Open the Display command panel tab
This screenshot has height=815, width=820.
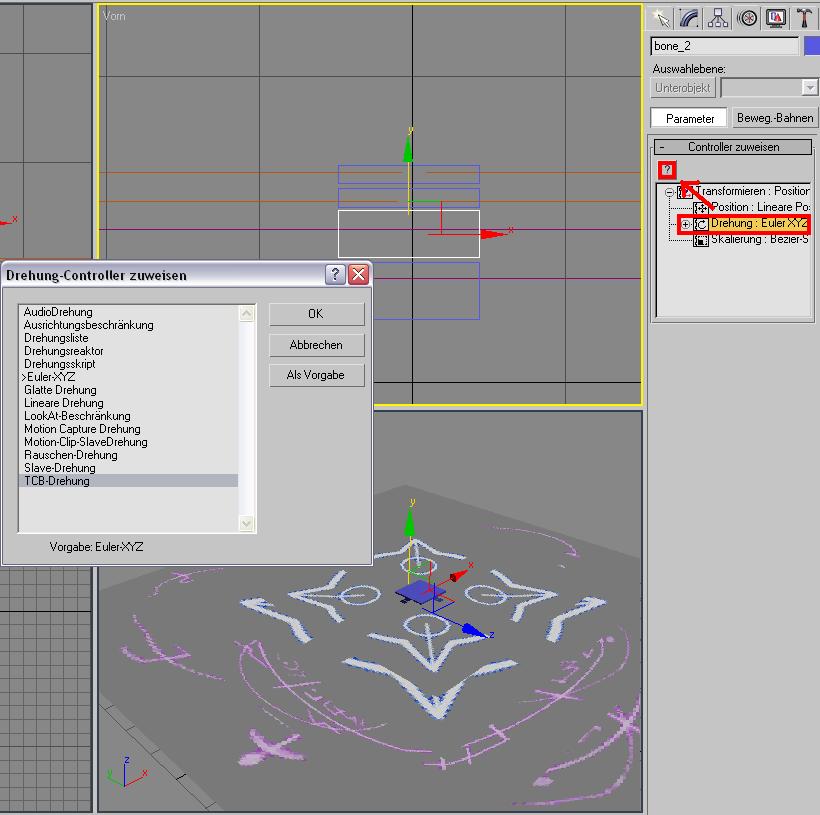tap(776, 19)
